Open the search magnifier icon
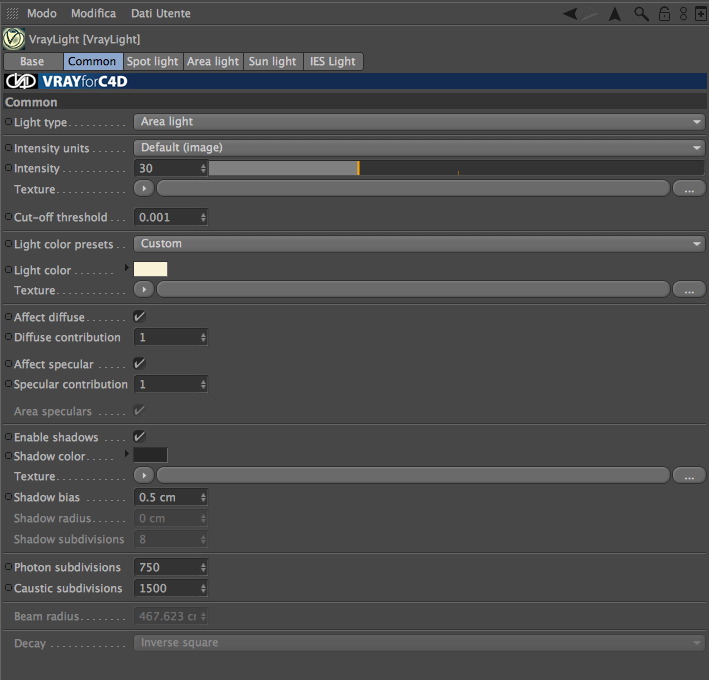The height and width of the screenshot is (680, 709). pyautogui.click(x=641, y=14)
